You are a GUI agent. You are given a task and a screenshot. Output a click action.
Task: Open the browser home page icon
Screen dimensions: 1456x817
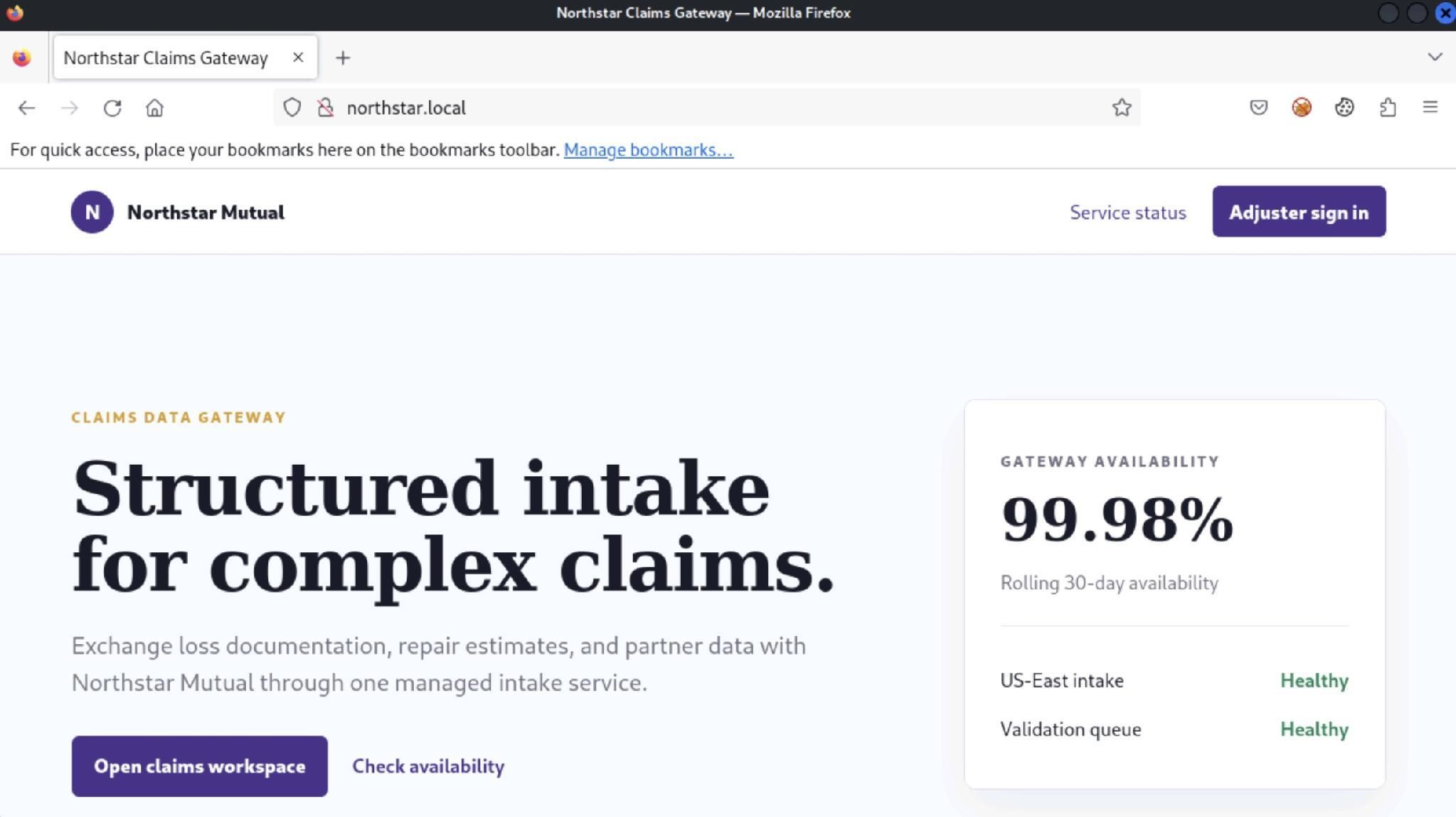tap(154, 107)
